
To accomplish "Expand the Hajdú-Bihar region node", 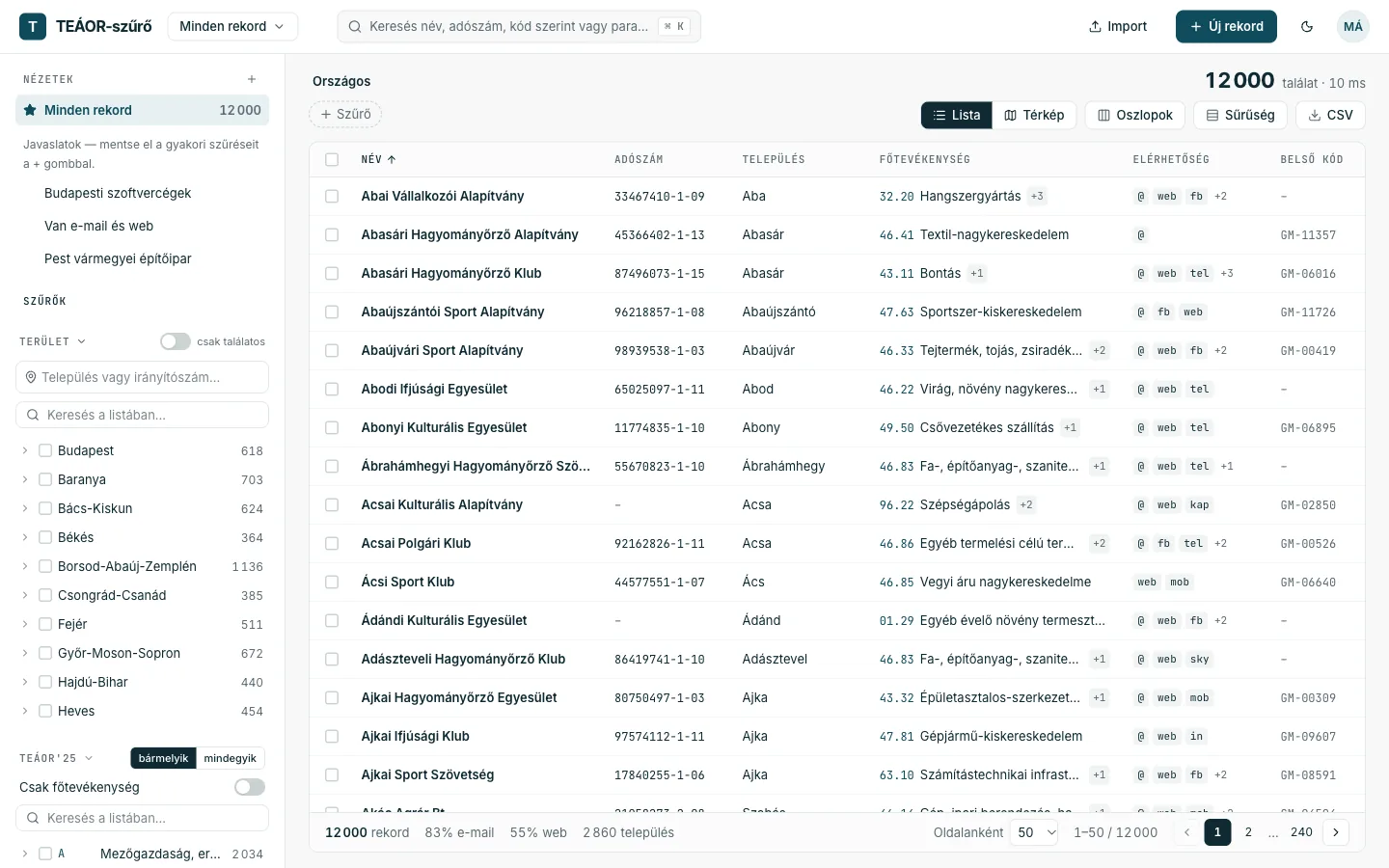I will coord(25,682).
